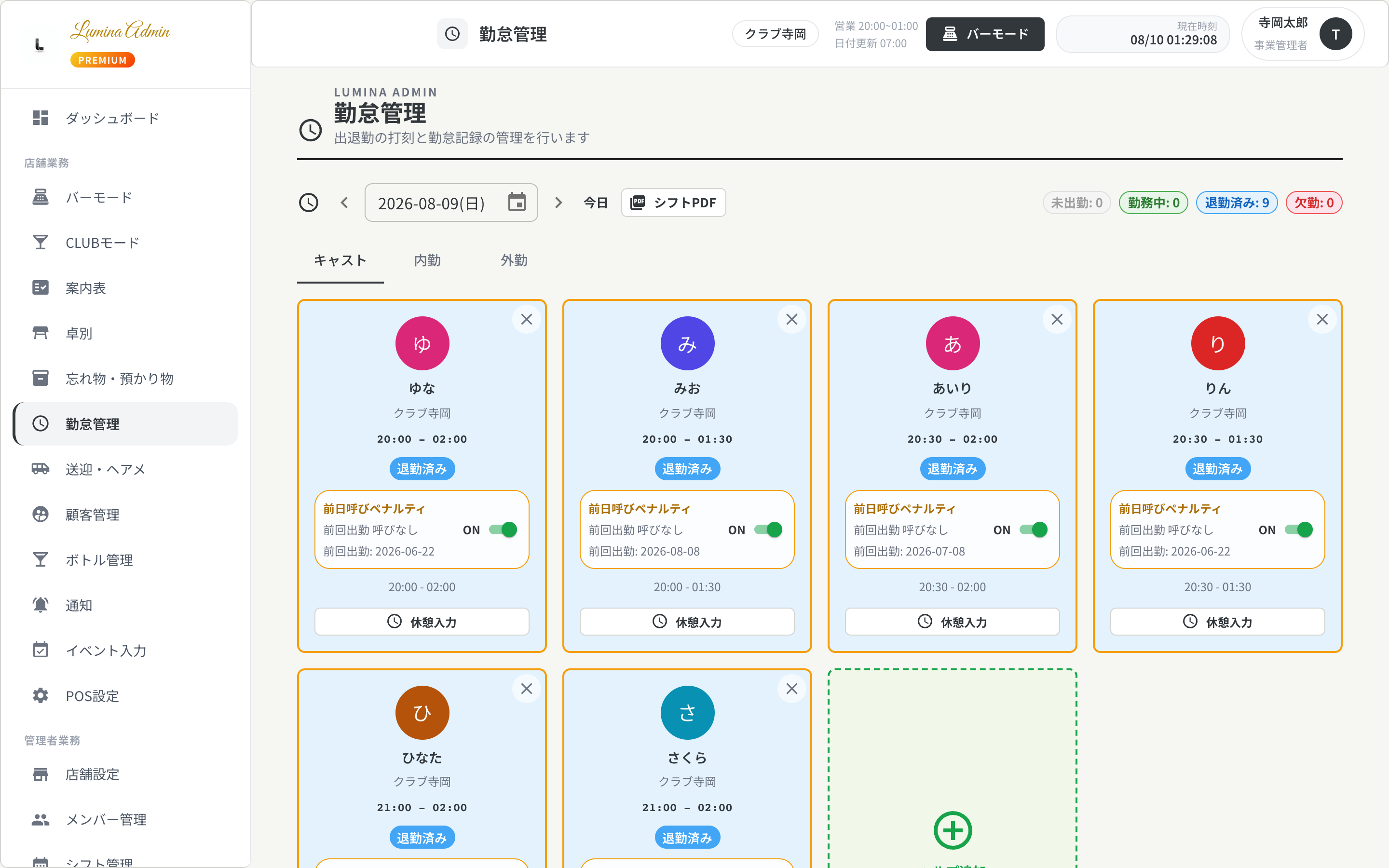Click the green plus add-card icon
The height and width of the screenshot is (868, 1389).
tap(953, 830)
